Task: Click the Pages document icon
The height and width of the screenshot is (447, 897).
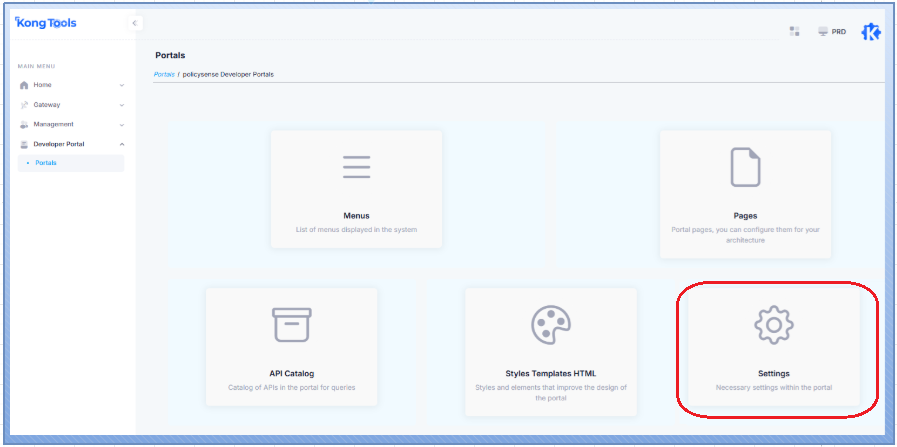Action: pyautogui.click(x=745, y=167)
